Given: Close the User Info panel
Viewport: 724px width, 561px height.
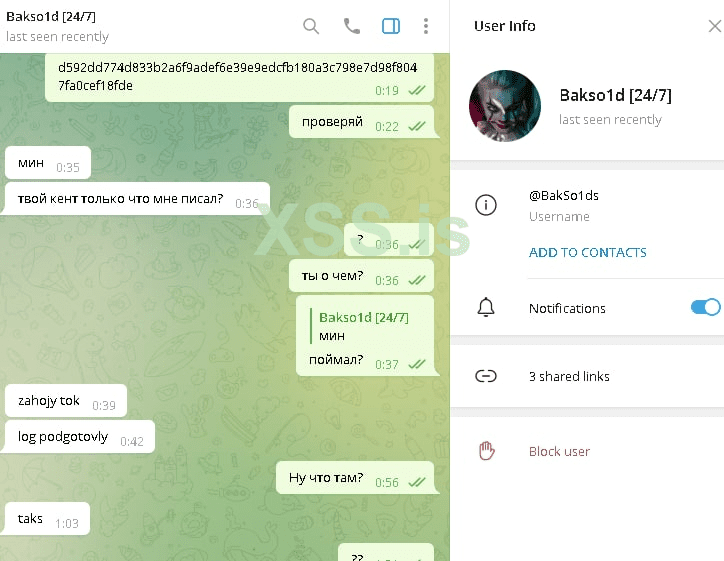Looking at the screenshot, I should [x=715, y=26].
